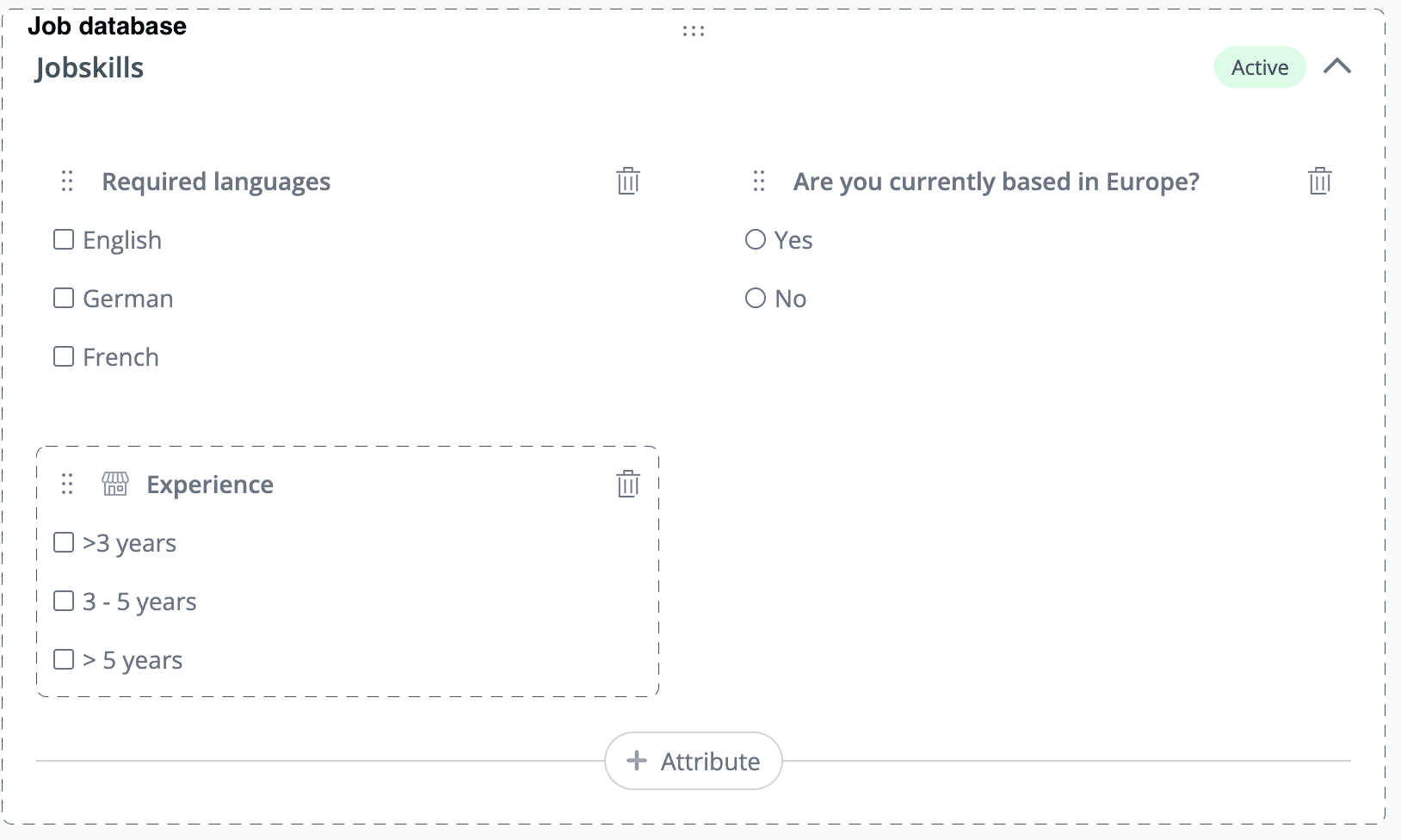
Task: Enable the French language checkbox
Action: coord(64,357)
